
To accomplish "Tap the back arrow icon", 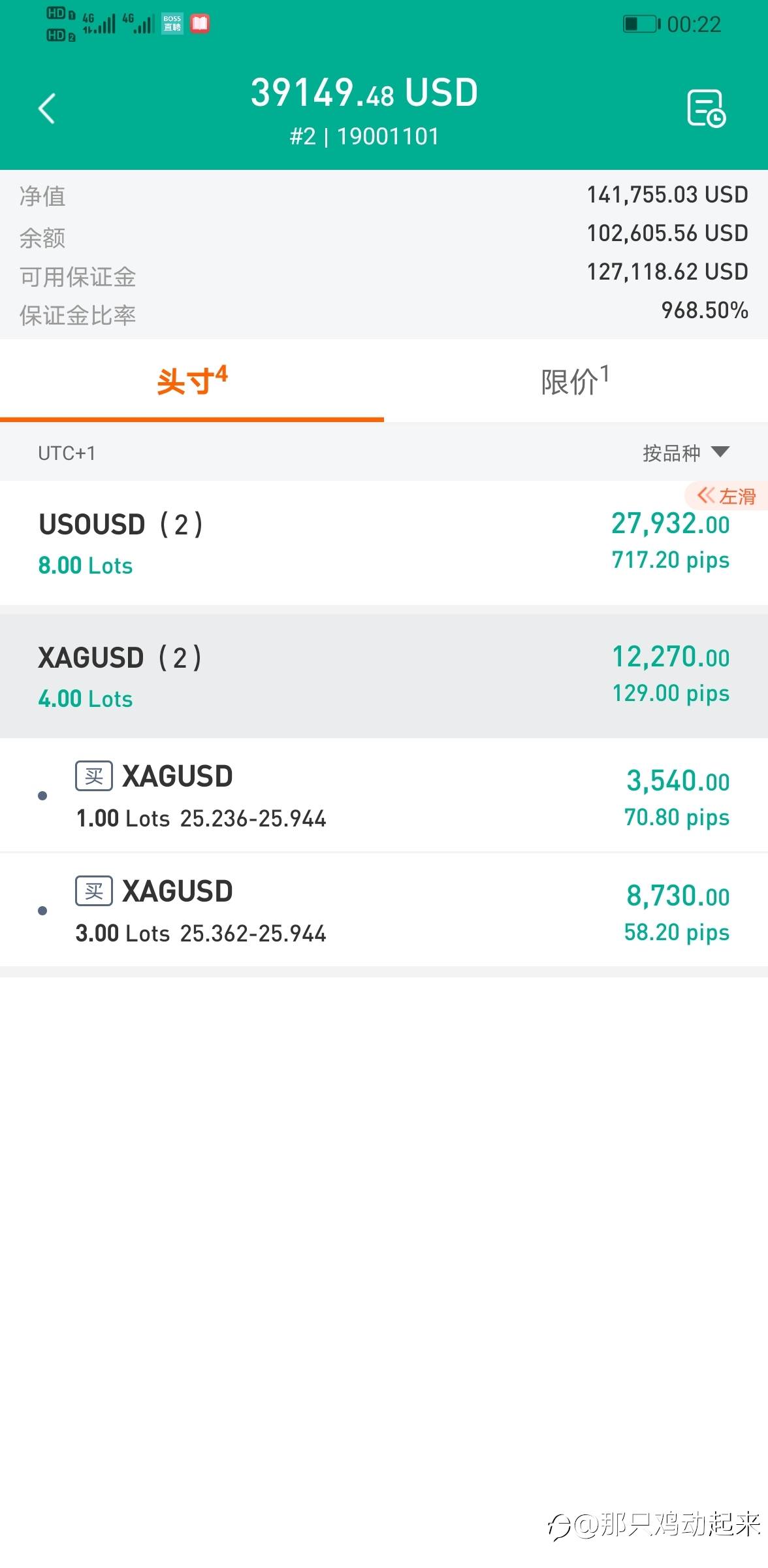I will pyautogui.click(x=47, y=108).
